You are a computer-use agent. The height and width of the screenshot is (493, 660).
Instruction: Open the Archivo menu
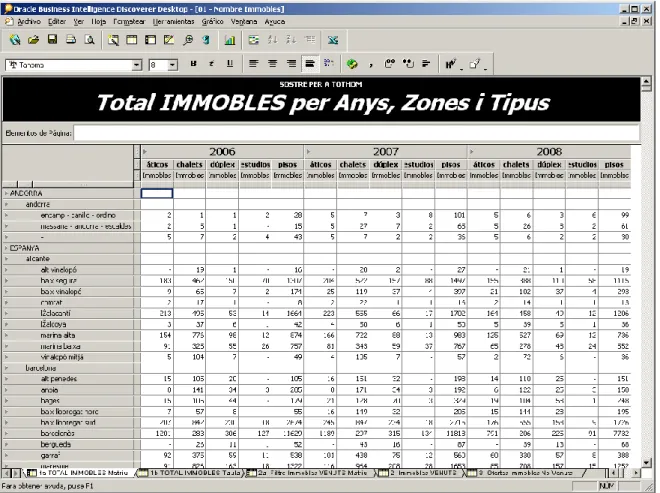click(x=29, y=21)
